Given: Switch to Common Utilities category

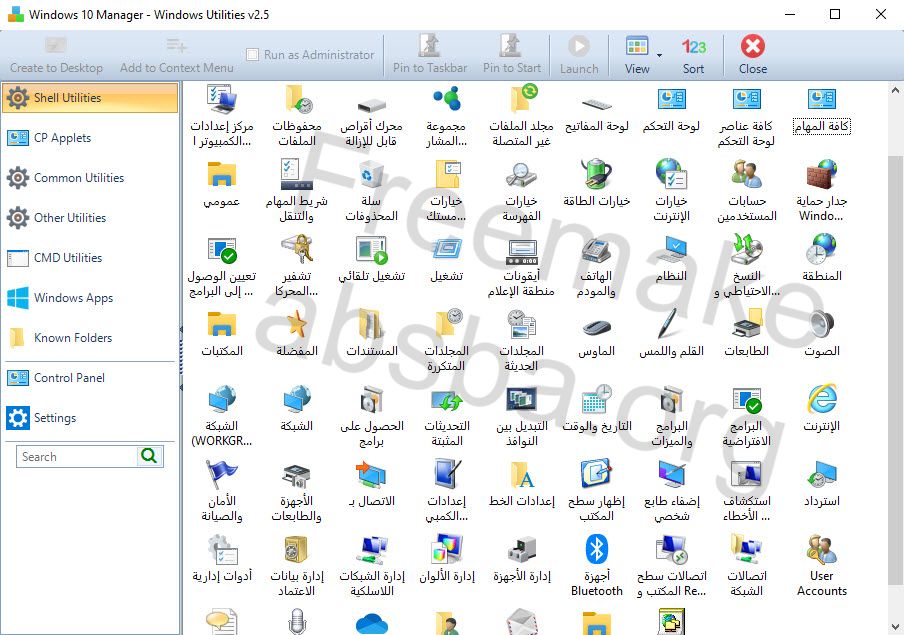Looking at the screenshot, I should [x=92, y=178].
